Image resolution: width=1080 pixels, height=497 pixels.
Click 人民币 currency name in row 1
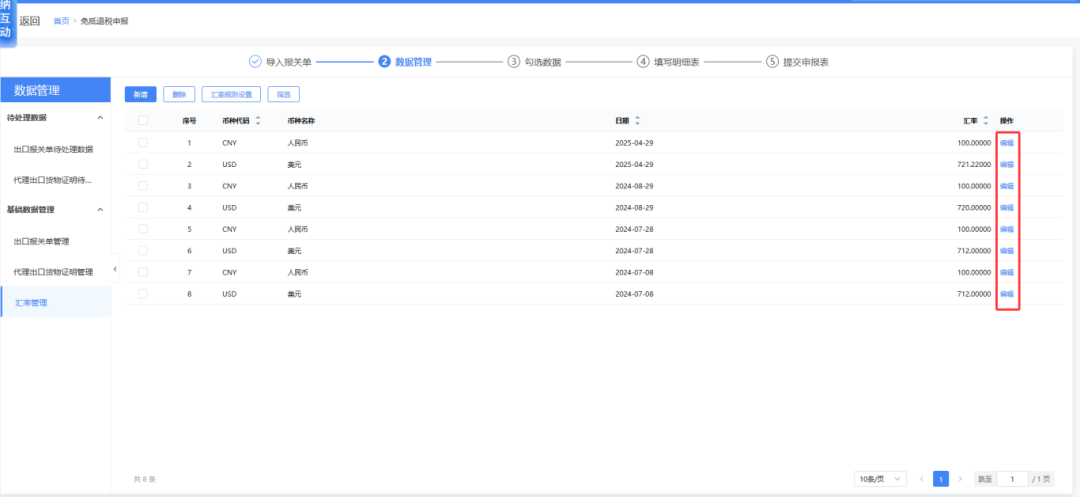pyautogui.click(x=298, y=142)
